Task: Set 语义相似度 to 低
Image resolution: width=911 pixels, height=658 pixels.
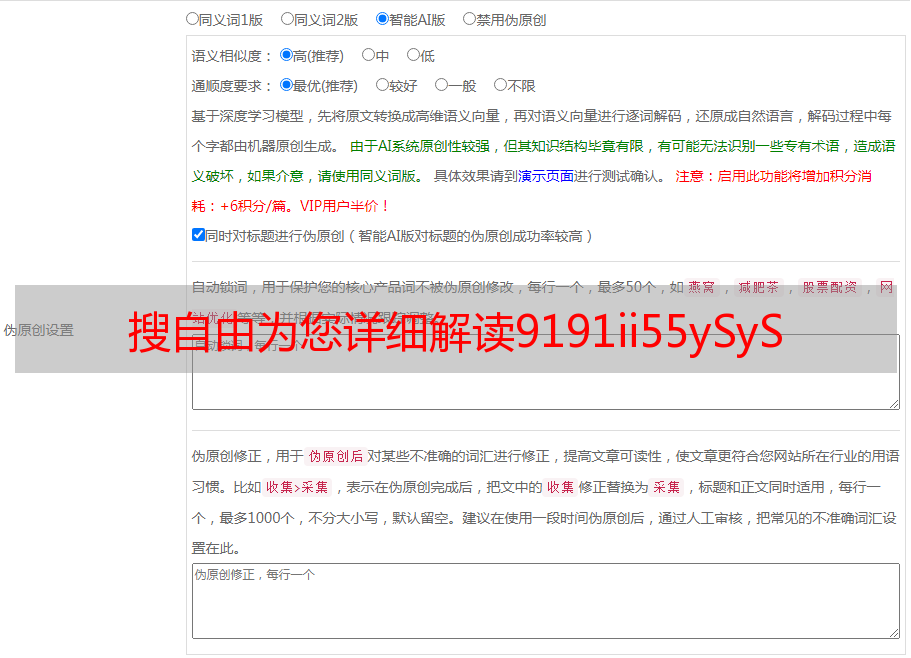Action: point(413,55)
